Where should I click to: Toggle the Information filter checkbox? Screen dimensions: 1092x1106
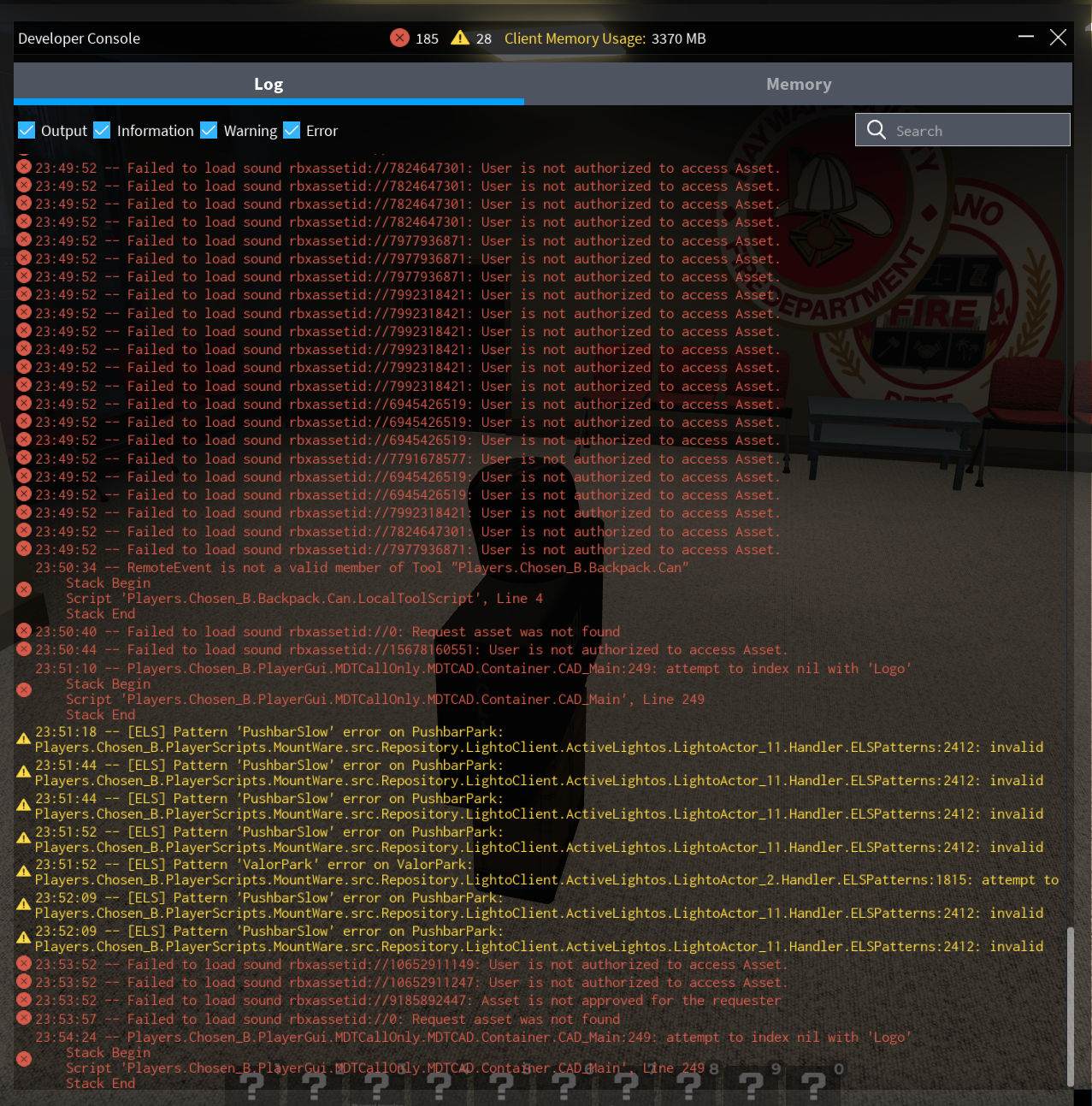(103, 130)
